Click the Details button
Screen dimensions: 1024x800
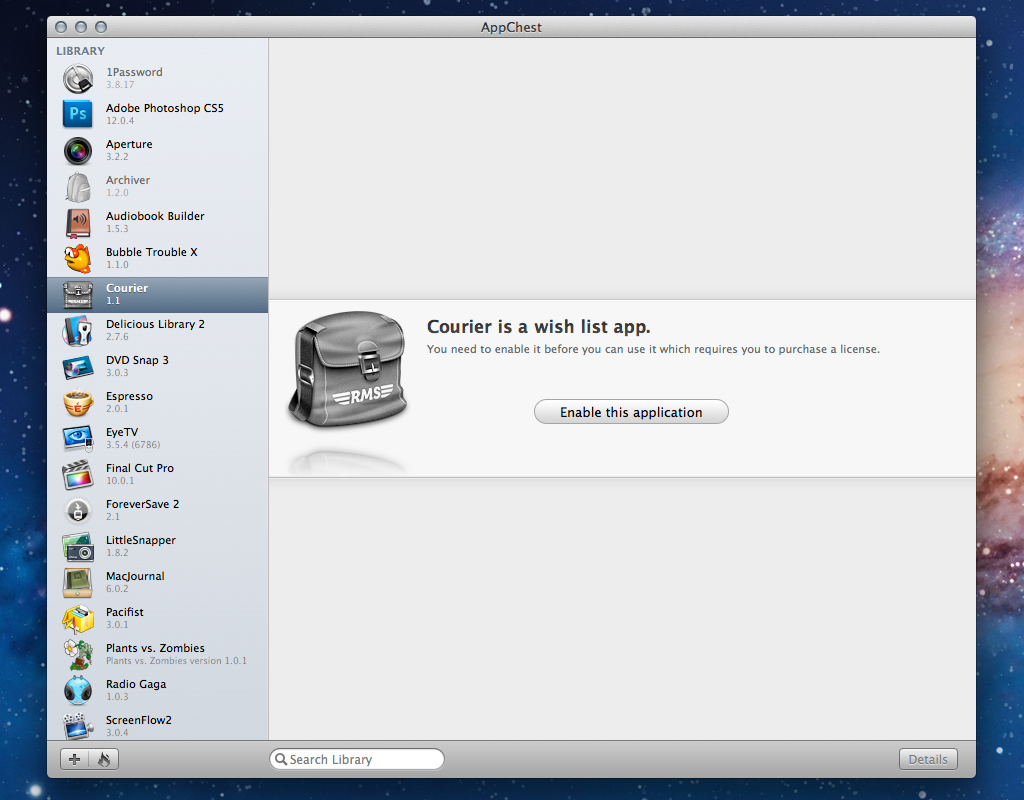[x=928, y=759]
